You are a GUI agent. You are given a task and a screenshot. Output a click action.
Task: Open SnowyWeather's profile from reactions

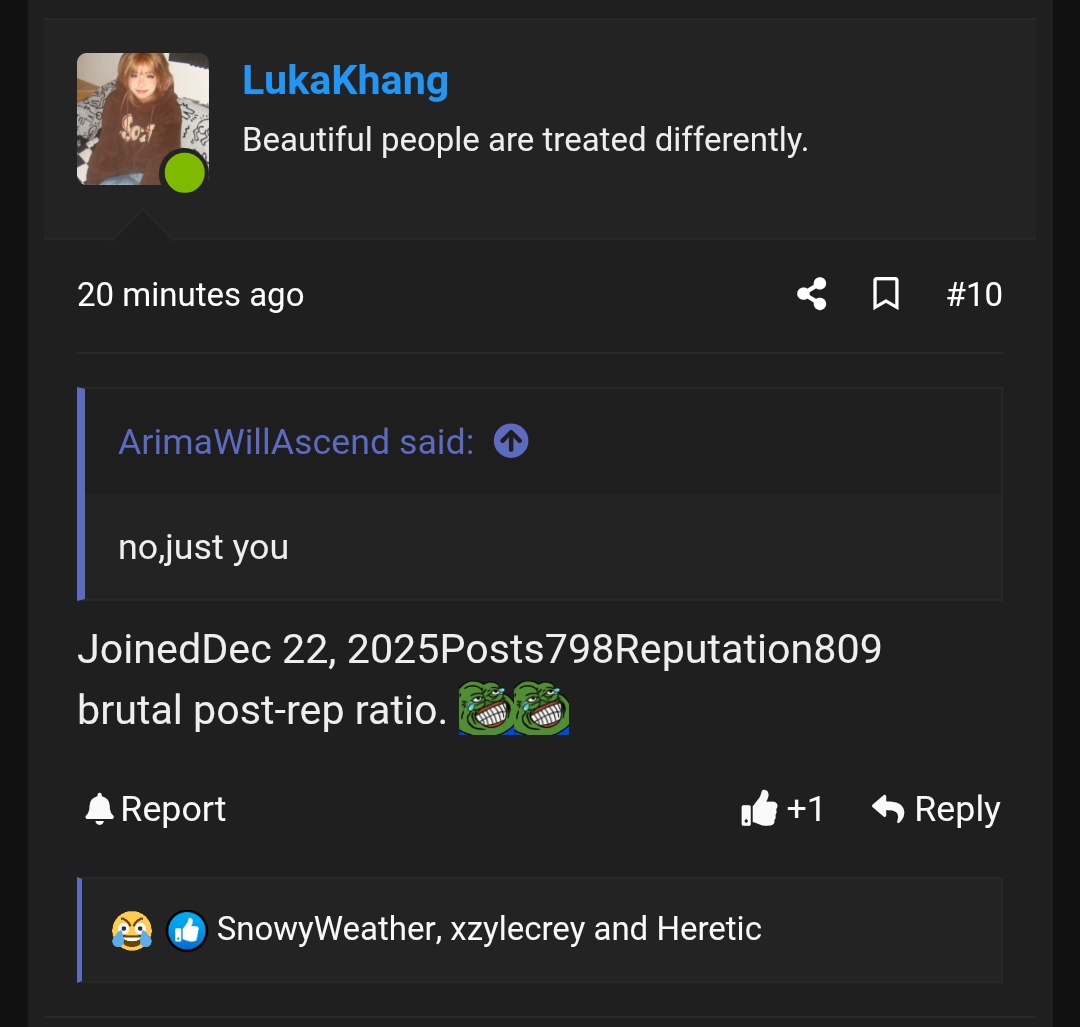(x=326, y=929)
